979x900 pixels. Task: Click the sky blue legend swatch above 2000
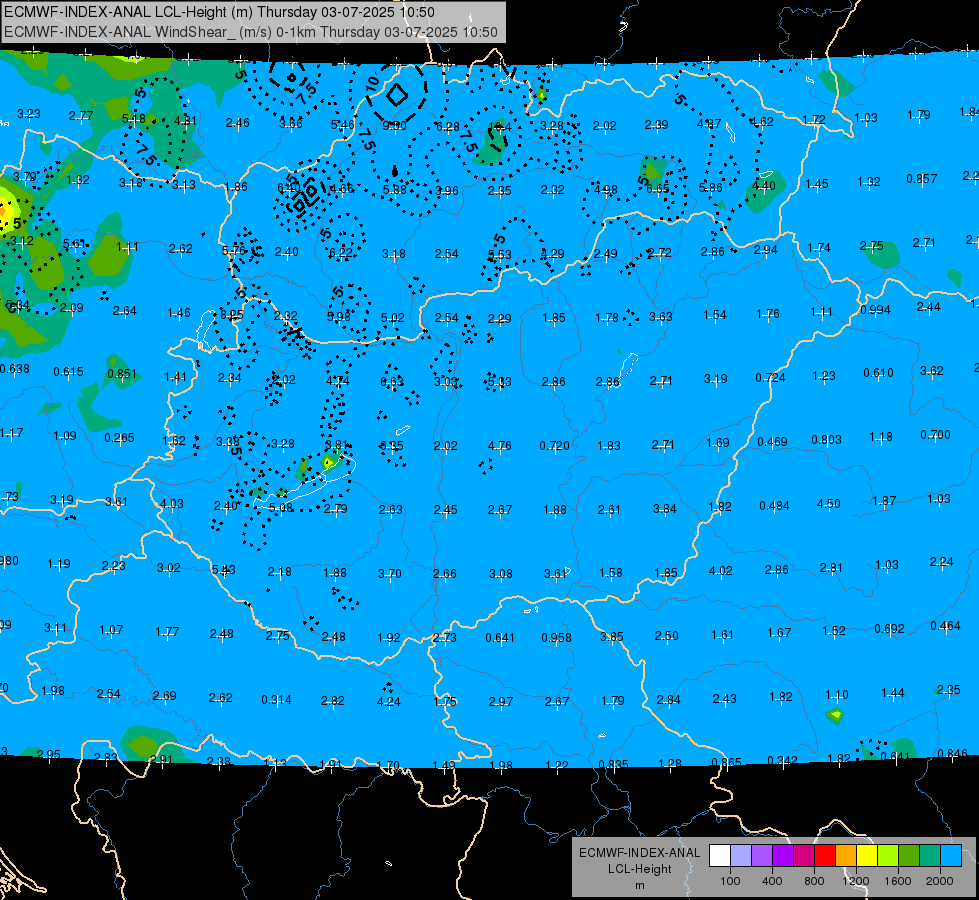(951, 856)
